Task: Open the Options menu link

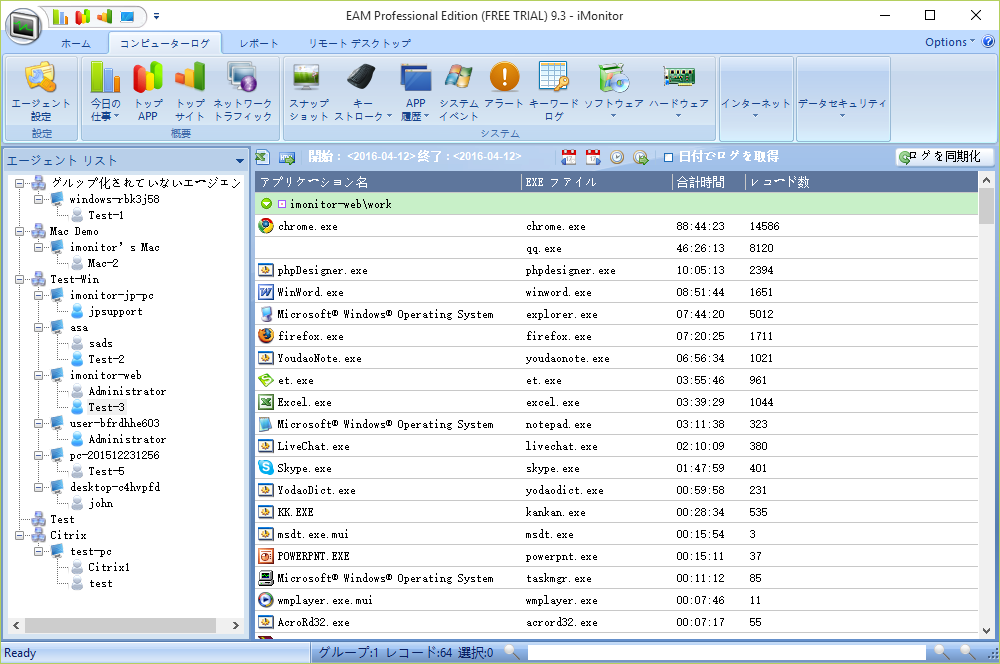Action: pyautogui.click(x=949, y=42)
